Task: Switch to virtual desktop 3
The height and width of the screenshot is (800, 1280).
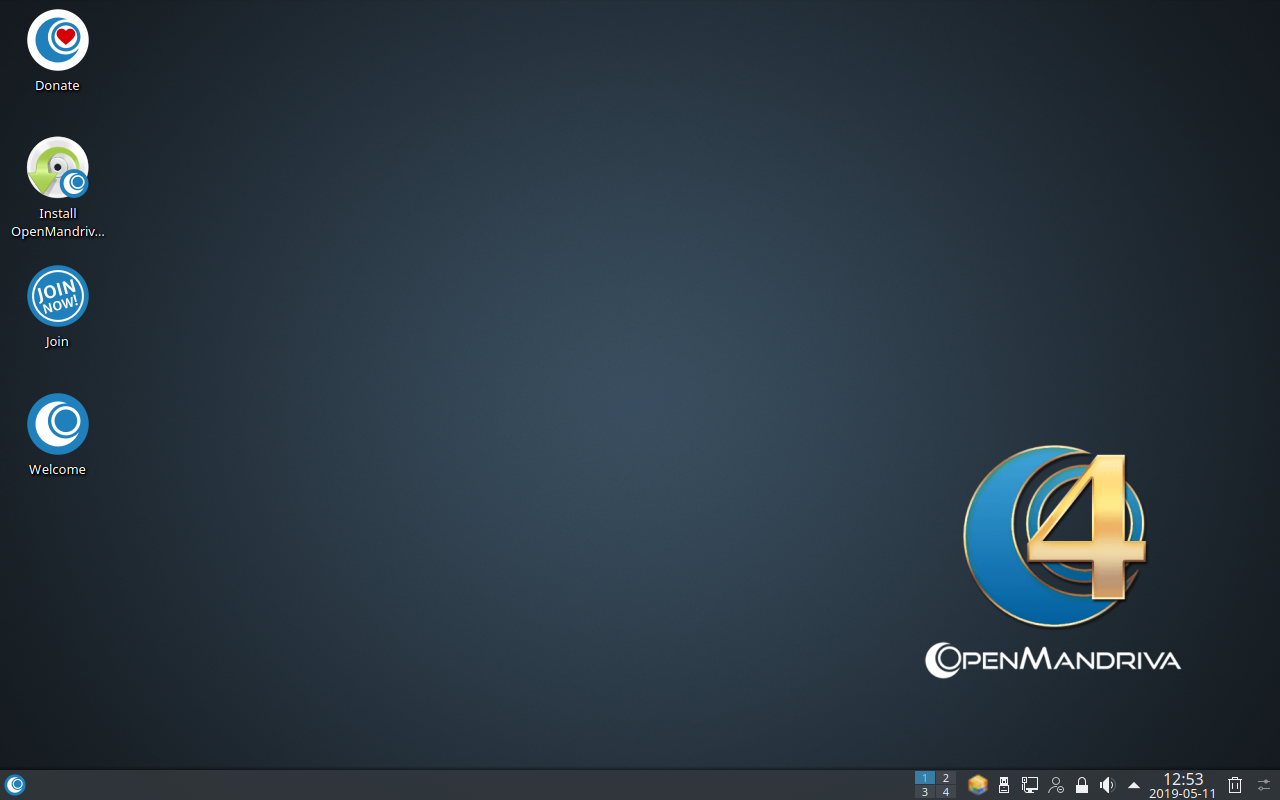Action: [x=925, y=792]
